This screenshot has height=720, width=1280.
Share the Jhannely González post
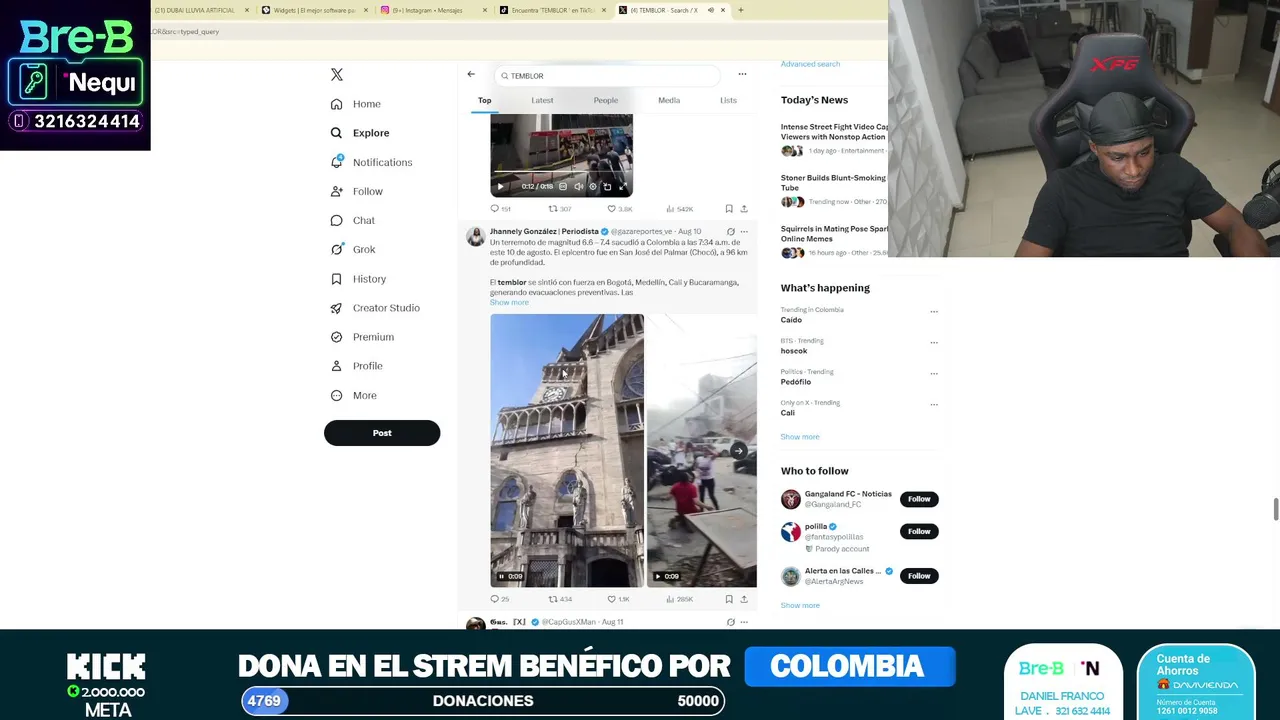pyautogui.click(x=744, y=599)
